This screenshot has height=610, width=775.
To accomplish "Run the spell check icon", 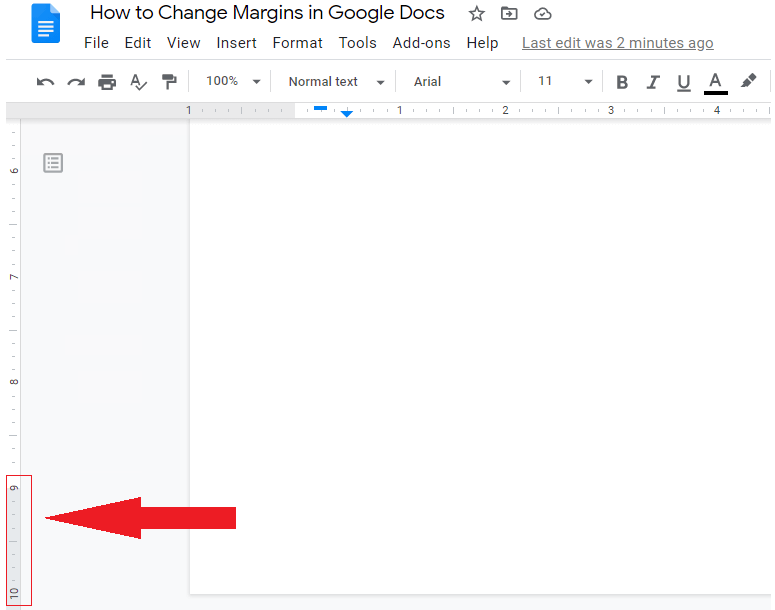I will [x=138, y=82].
